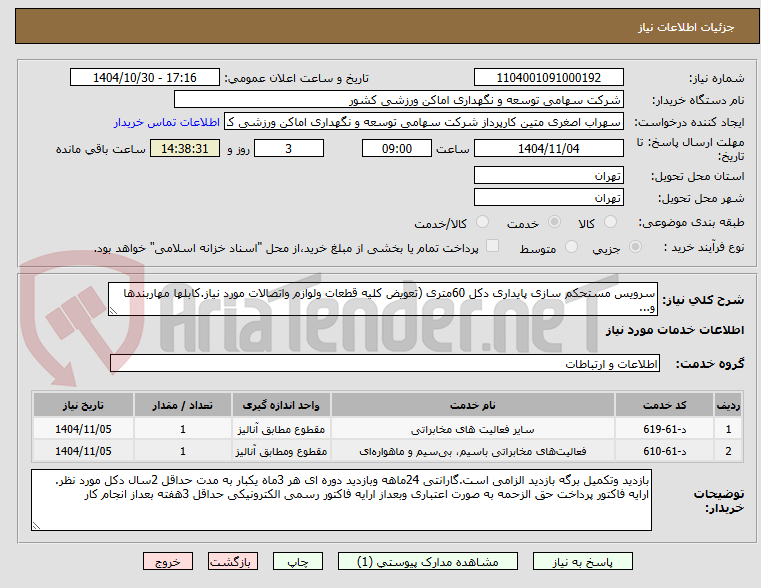Click the مشاهده مدارک پیوستی (1) button
The image size is (761, 588).
coord(428,561)
